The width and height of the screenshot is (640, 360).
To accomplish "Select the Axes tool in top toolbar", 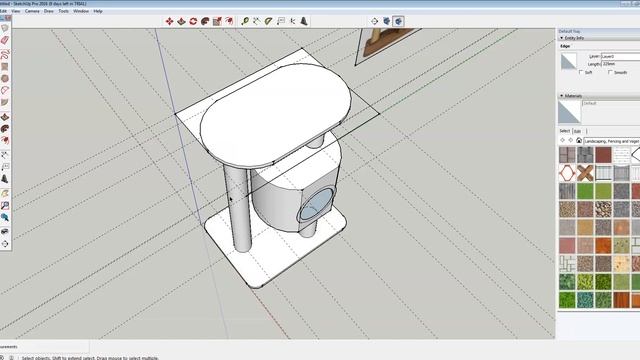I will (292, 21).
